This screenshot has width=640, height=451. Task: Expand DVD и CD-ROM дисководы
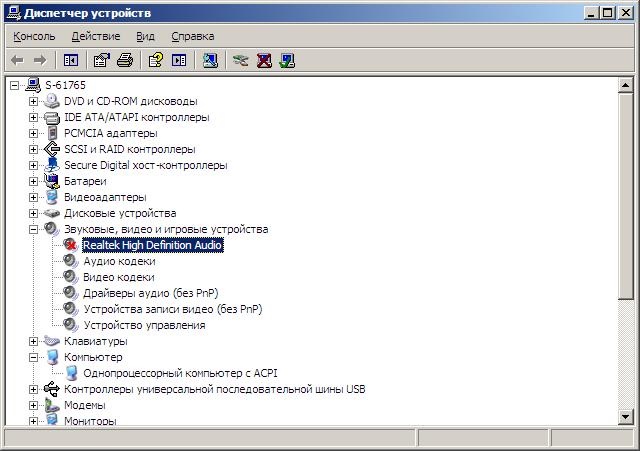pyautogui.click(x=33, y=101)
